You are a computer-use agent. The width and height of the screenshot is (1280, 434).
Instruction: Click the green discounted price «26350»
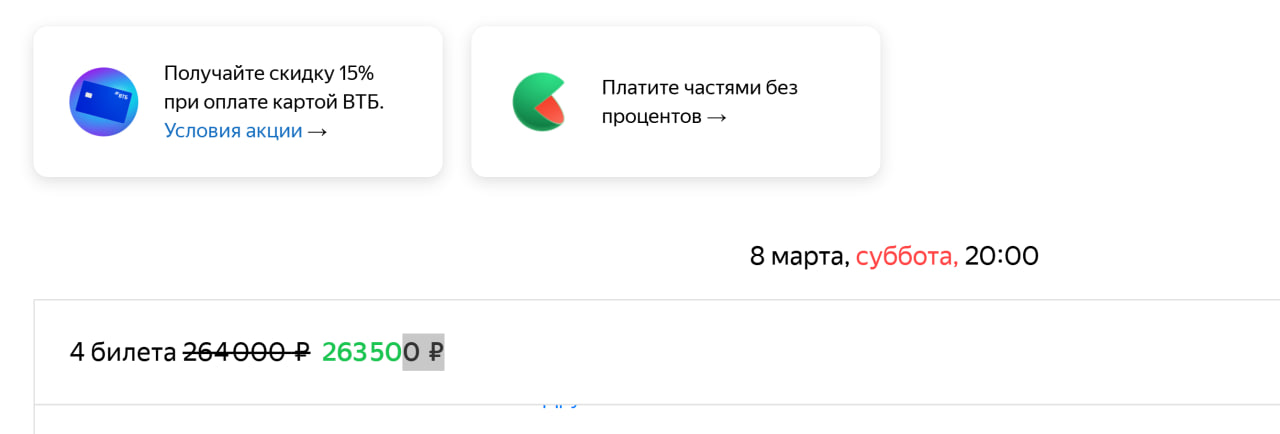coord(361,352)
